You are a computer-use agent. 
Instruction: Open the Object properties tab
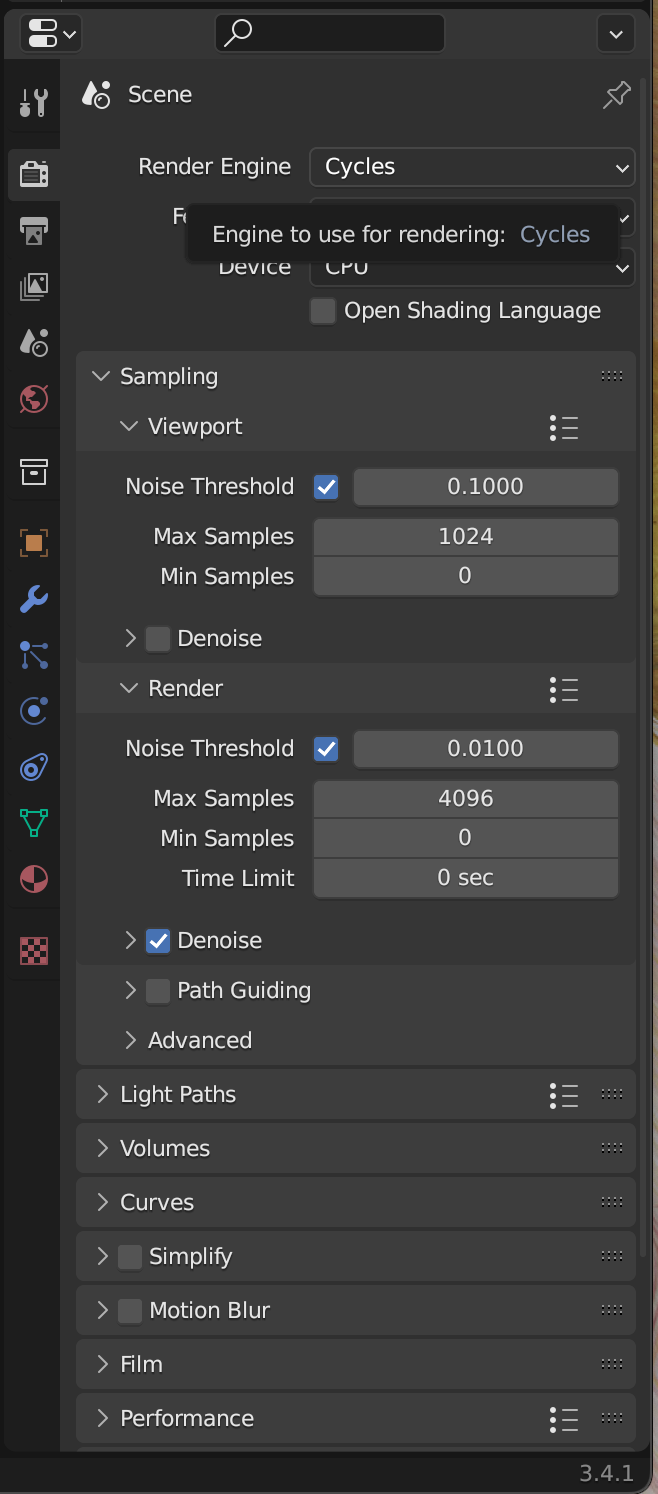(33, 543)
